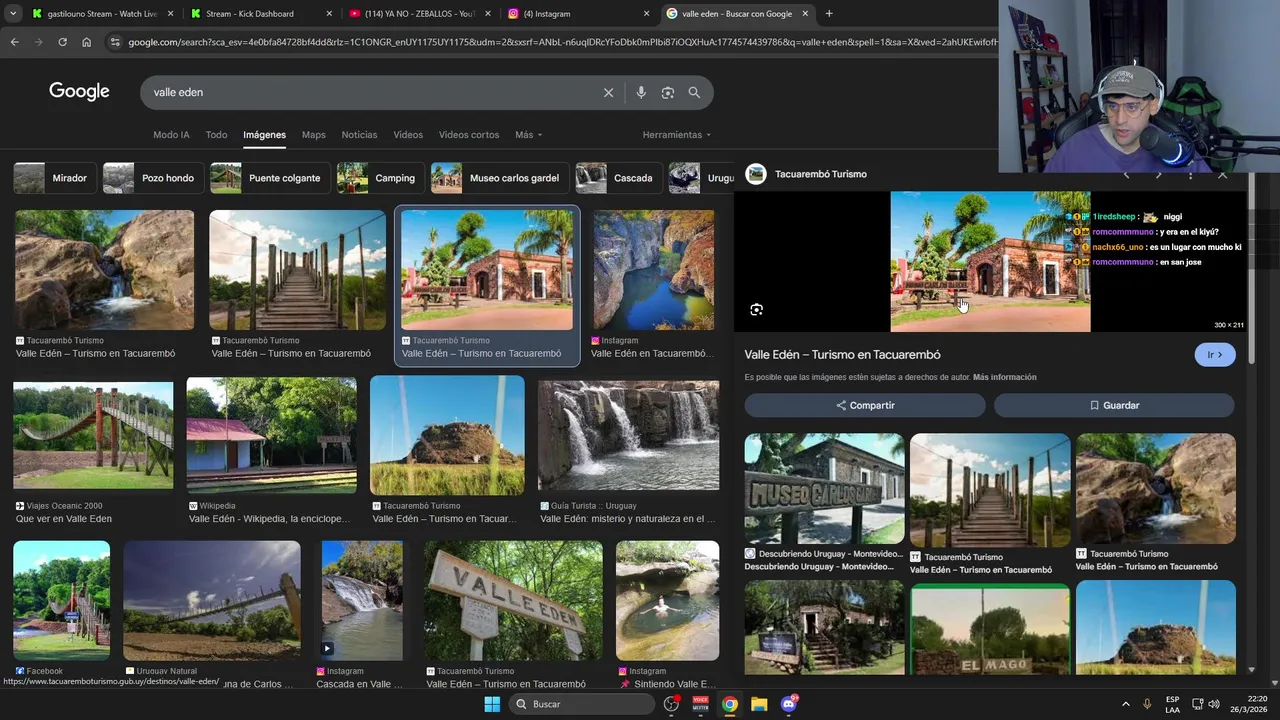Open File Explorer from taskbar

coord(759,704)
